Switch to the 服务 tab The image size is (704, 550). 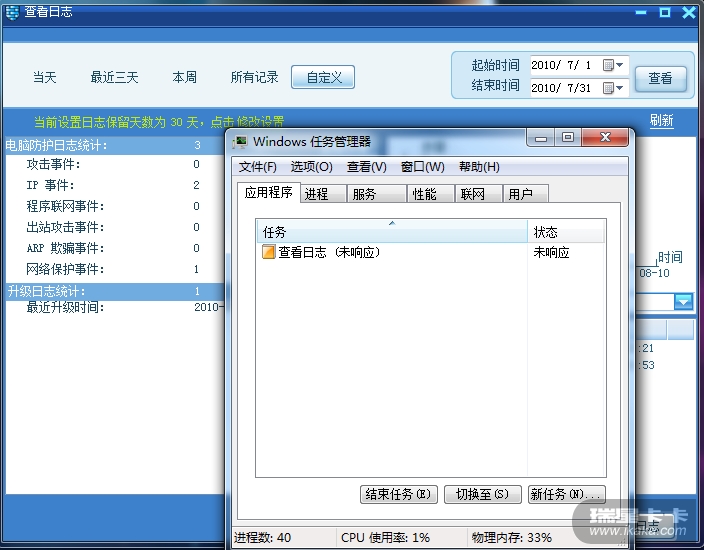(x=376, y=194)
